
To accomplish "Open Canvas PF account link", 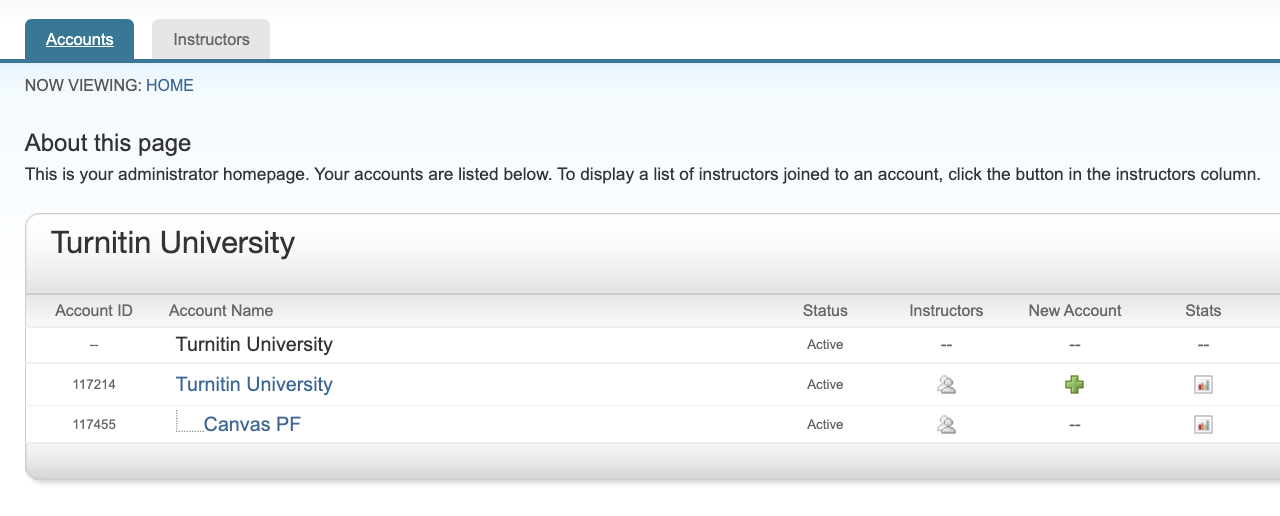I will point(252,425).
